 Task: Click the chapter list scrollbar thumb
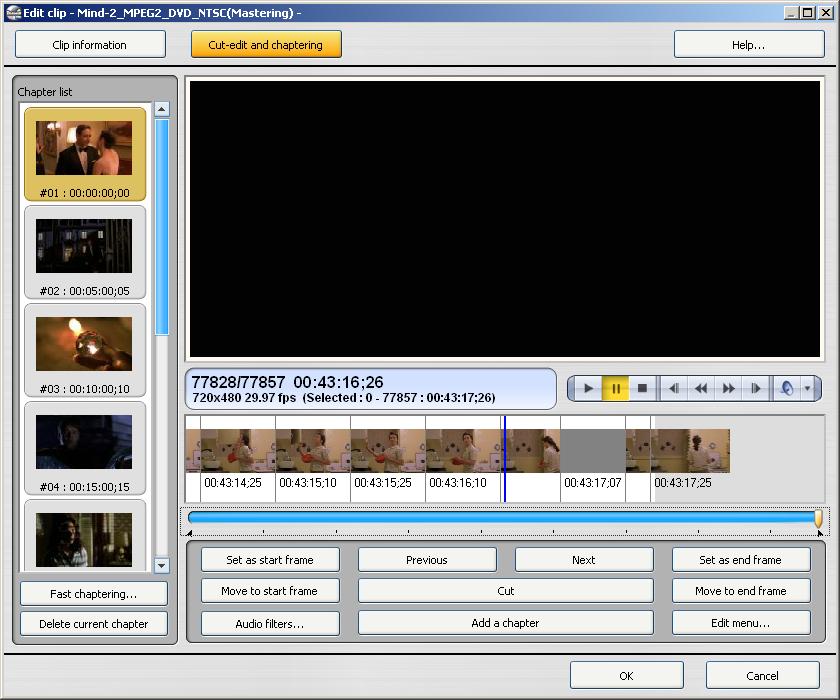pos(162,227)
